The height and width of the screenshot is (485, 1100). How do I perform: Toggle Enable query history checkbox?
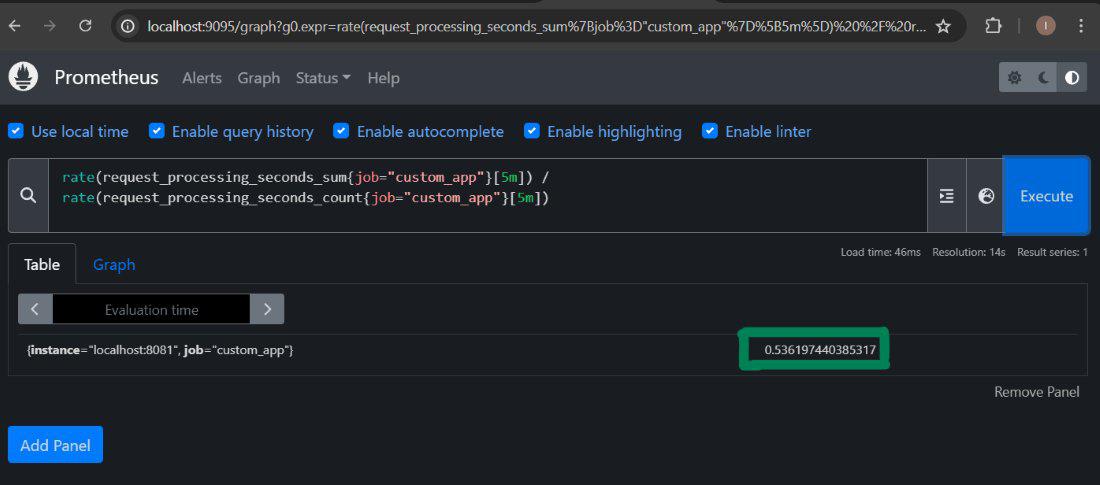click(156, 131)
